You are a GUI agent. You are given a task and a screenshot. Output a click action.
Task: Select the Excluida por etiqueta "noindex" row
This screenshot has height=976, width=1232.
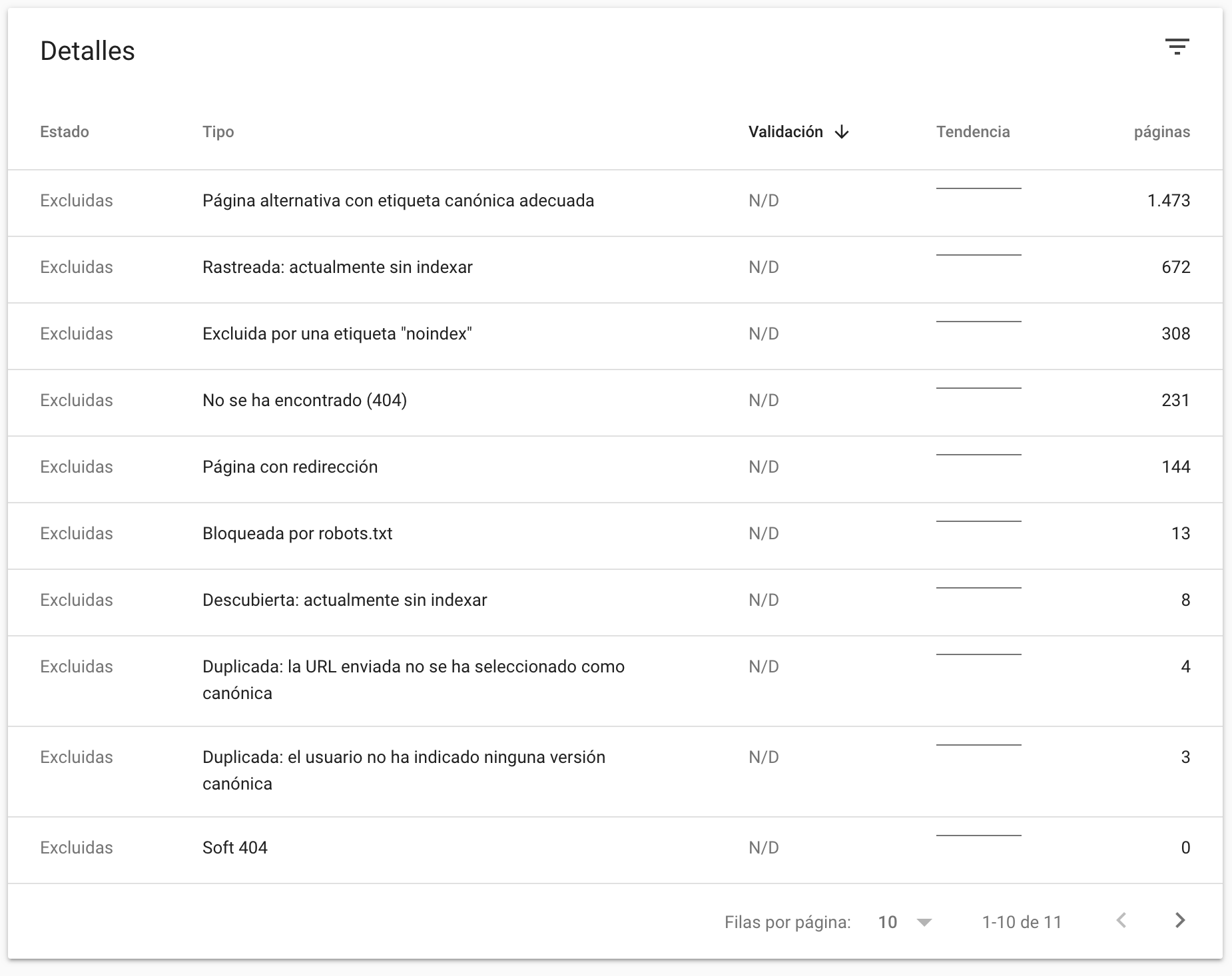tap(337, 334)
